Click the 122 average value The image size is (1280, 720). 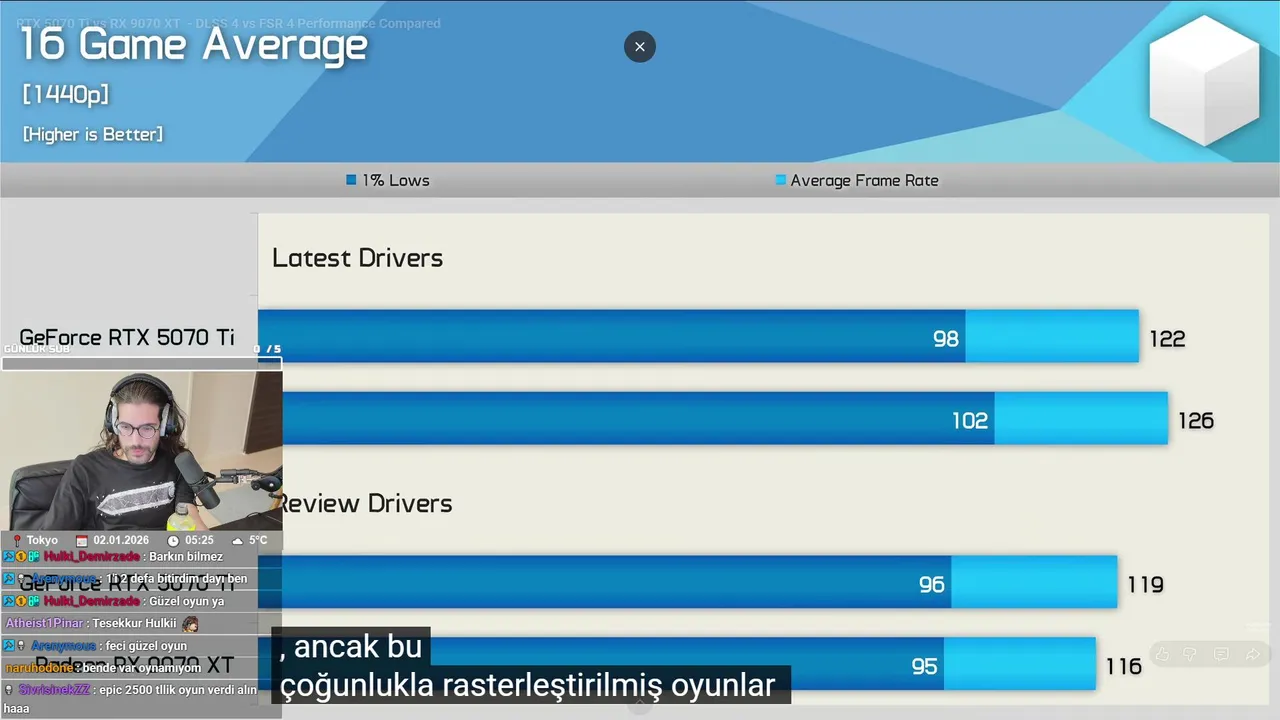1167,339
